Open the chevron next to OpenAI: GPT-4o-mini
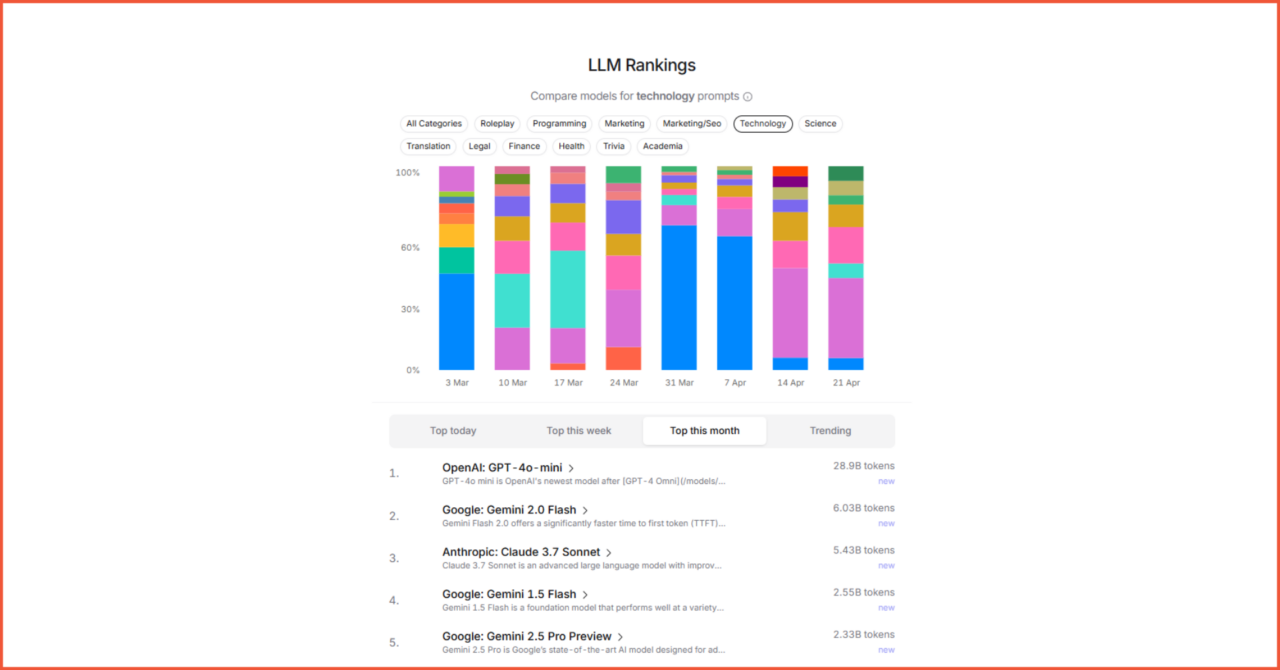 (571, 468)
